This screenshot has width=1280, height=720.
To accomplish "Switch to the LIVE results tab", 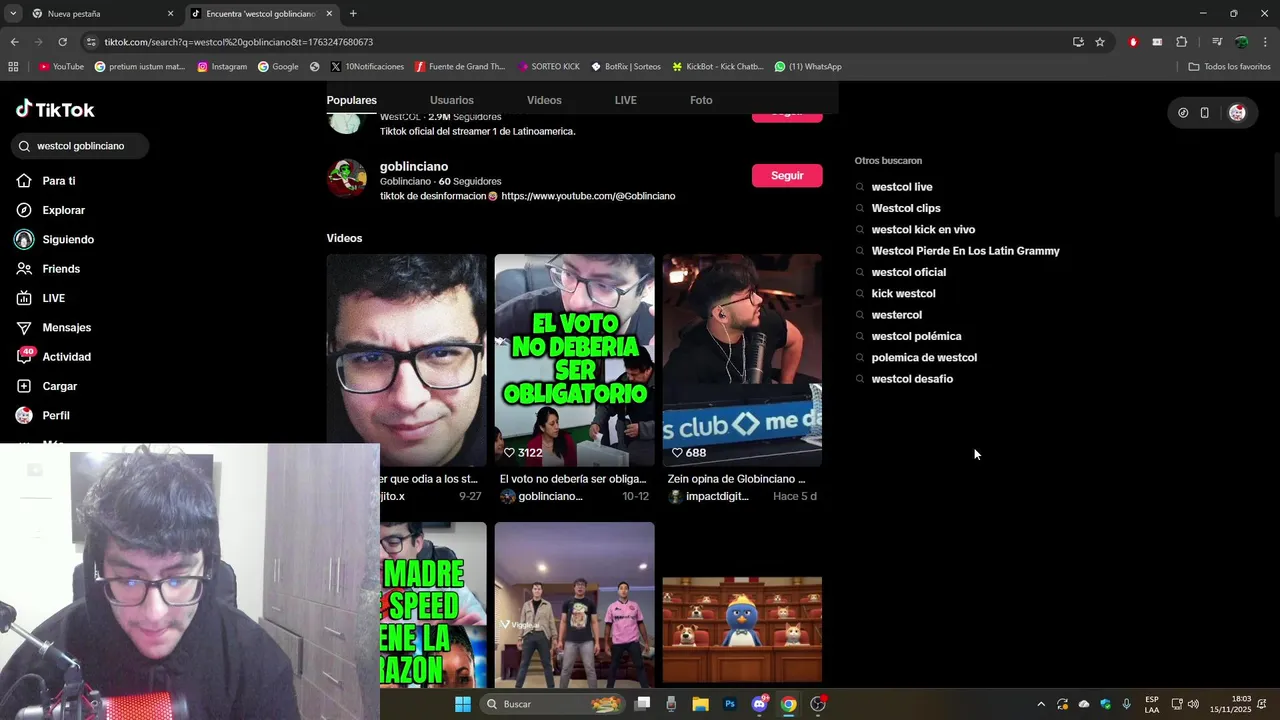I will pyautogui.click(x=626, y=100).
